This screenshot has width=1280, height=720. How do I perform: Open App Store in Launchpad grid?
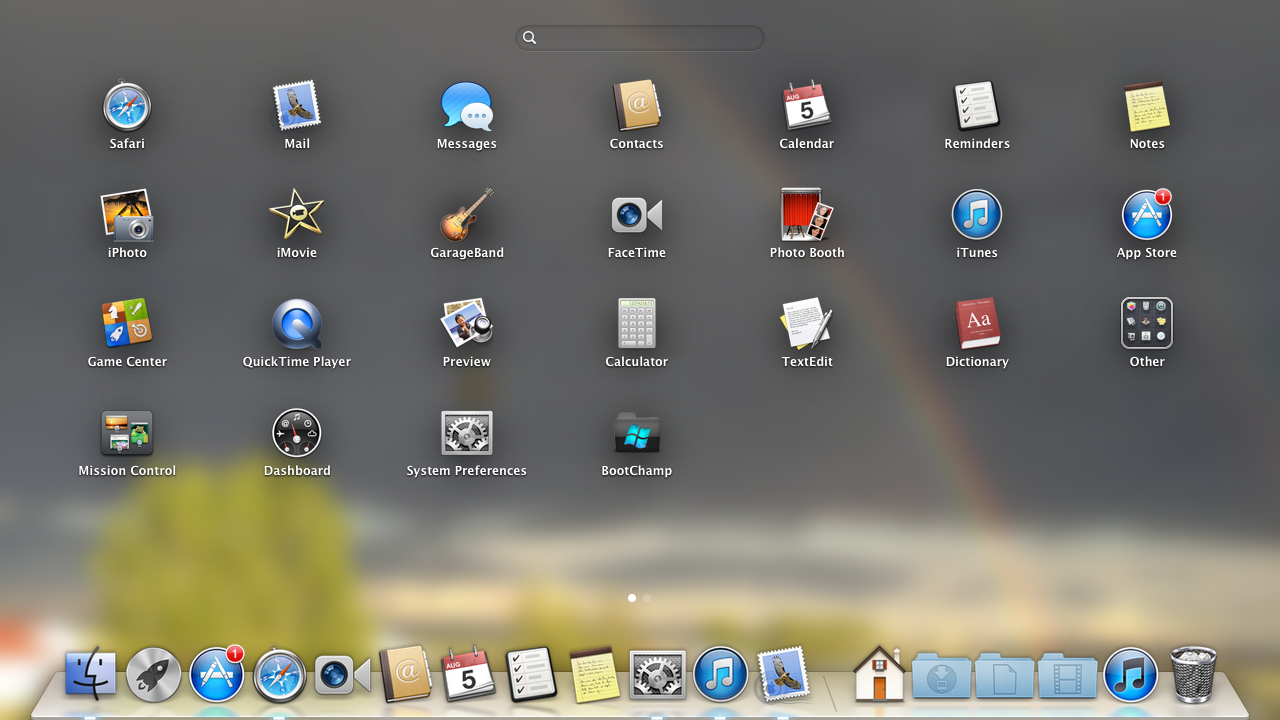point(1147,215)
